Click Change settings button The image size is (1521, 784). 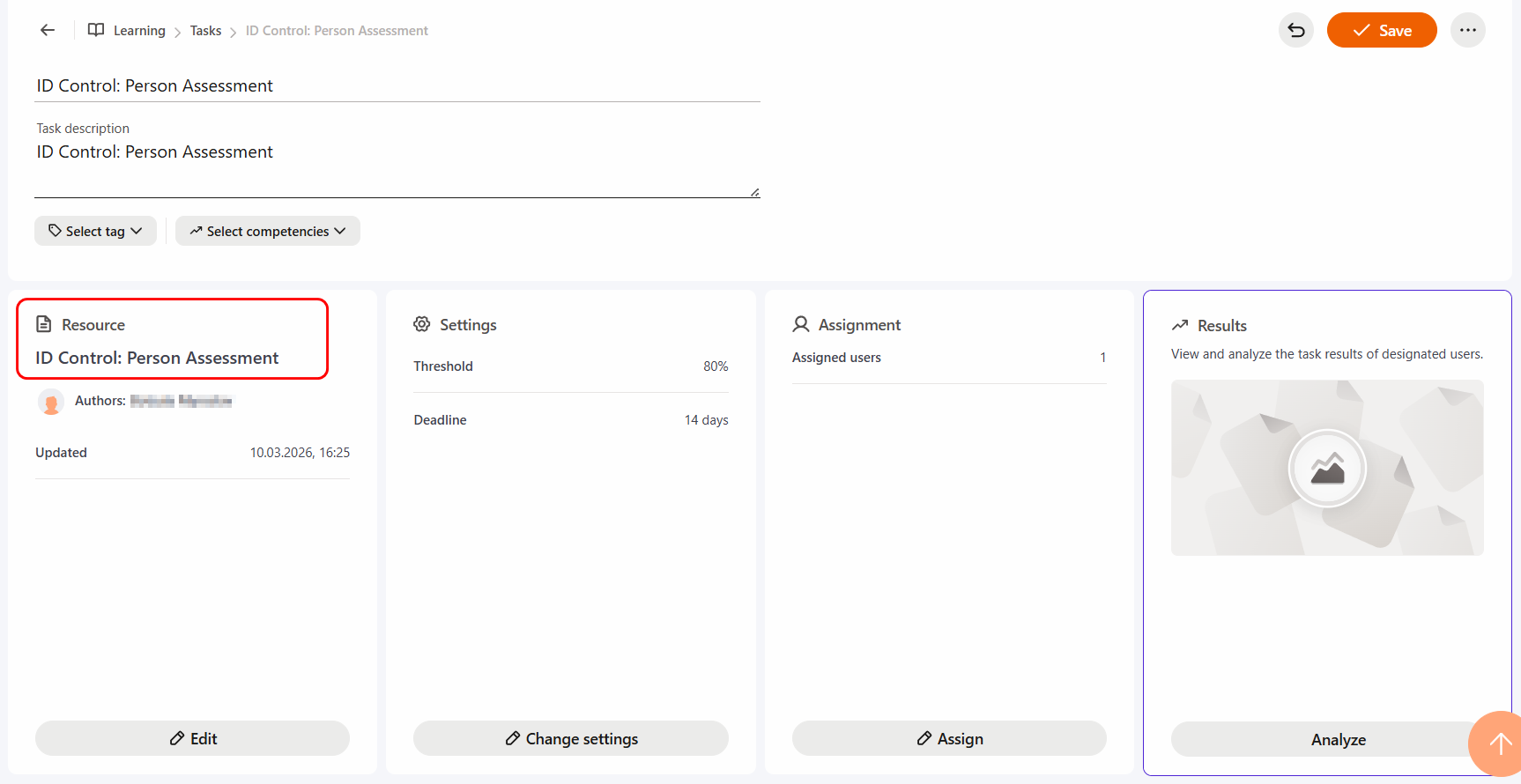tap(570, 738)
